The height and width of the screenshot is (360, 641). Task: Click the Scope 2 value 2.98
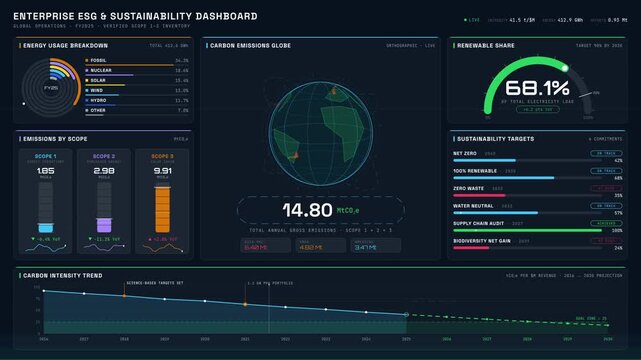(104, 171)
